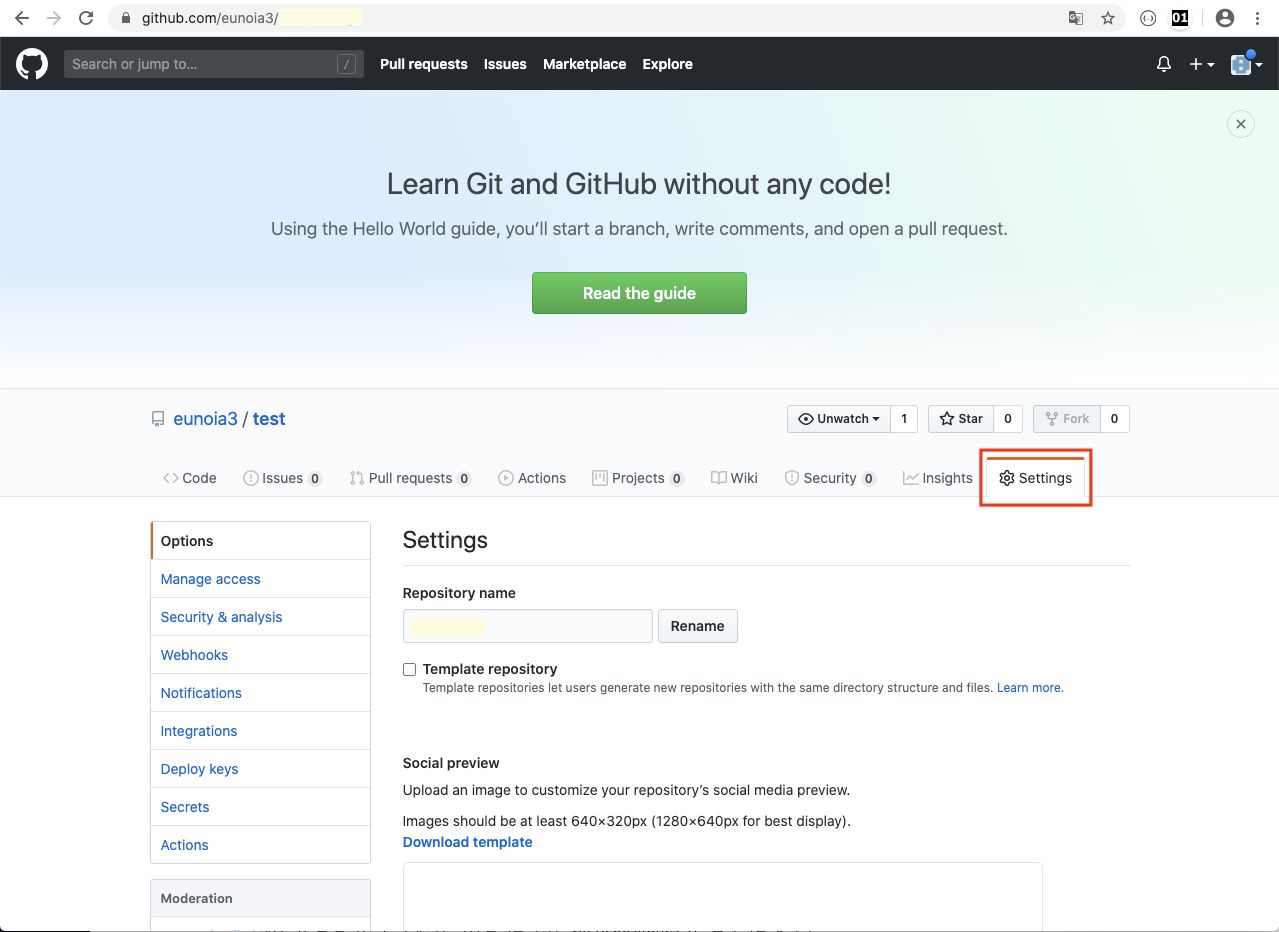Viewport: 1279px width, 932px height.
Task: Click the Fork button
Action: point(1067,419)
